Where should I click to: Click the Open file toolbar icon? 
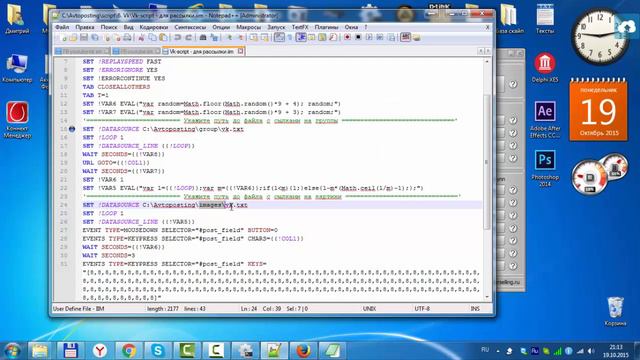point(73,38)
